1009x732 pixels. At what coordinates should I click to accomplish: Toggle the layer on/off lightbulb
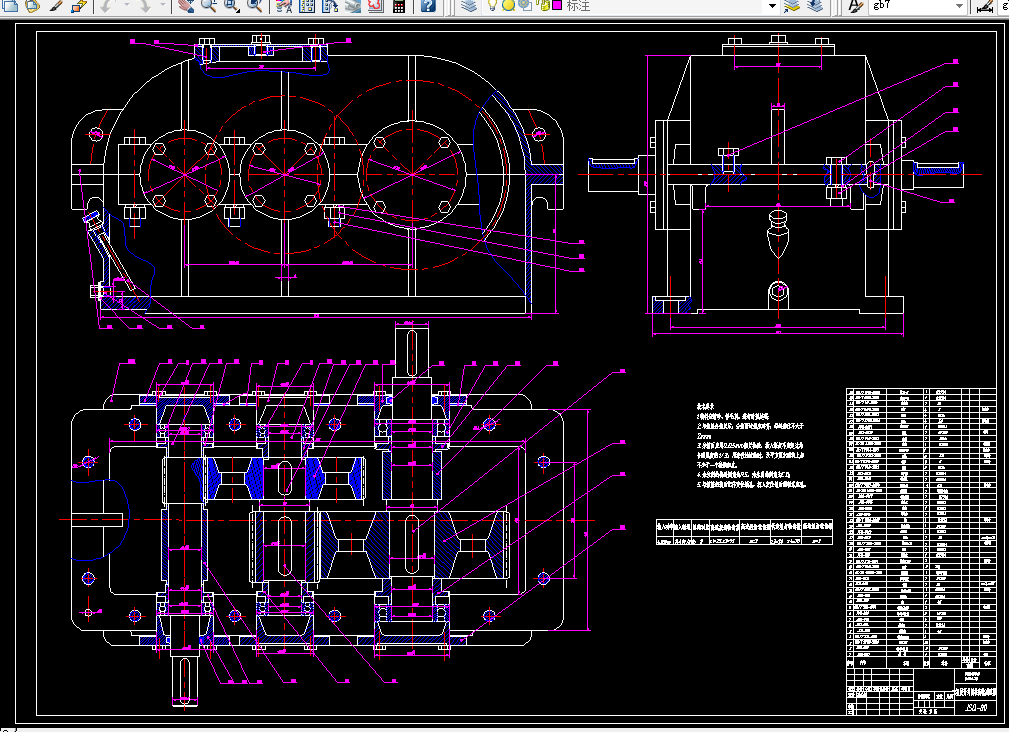click(493, 6)
